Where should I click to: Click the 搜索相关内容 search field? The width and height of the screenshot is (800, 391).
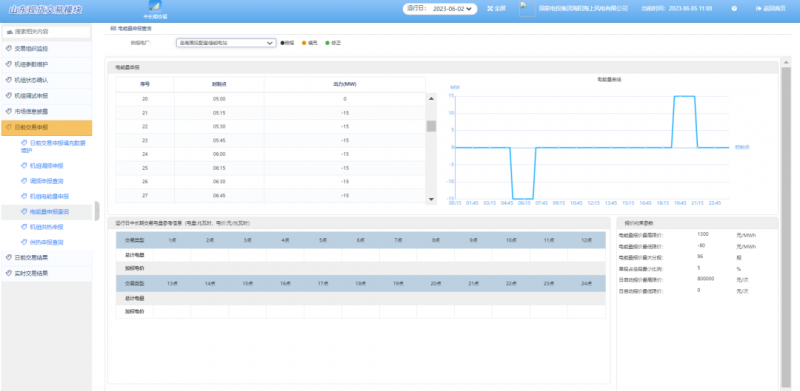coord(47,32)
